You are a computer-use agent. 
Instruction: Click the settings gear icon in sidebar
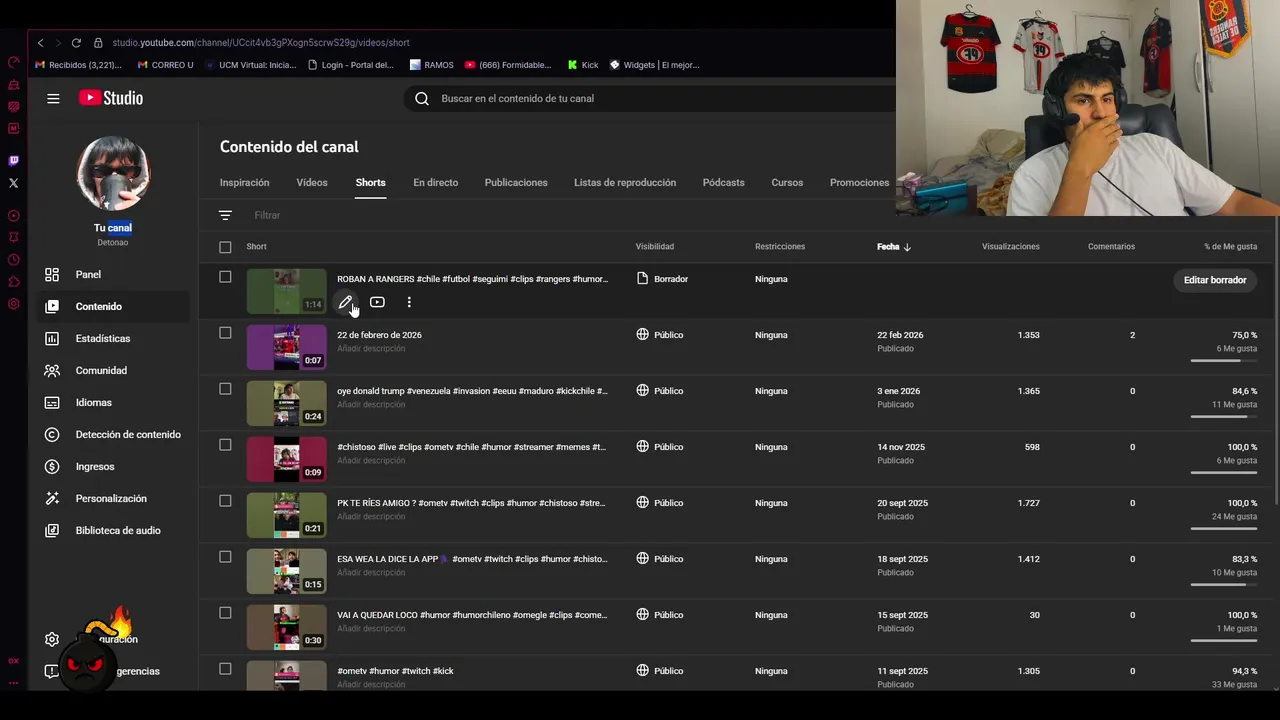[52, 639]
